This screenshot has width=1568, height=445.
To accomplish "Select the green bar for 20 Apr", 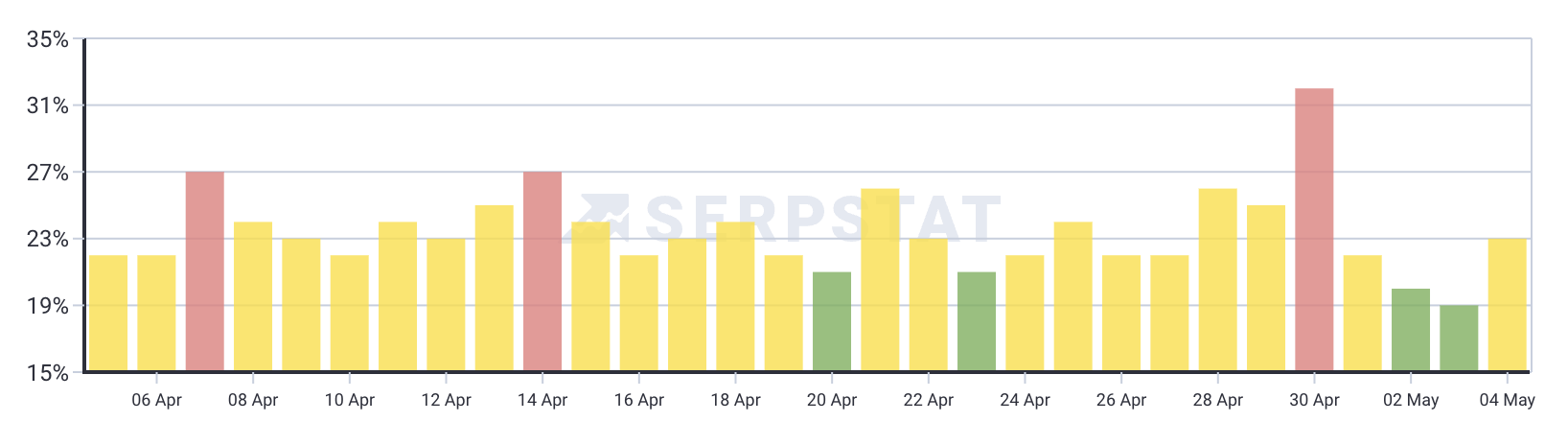I will pos(832,322).
